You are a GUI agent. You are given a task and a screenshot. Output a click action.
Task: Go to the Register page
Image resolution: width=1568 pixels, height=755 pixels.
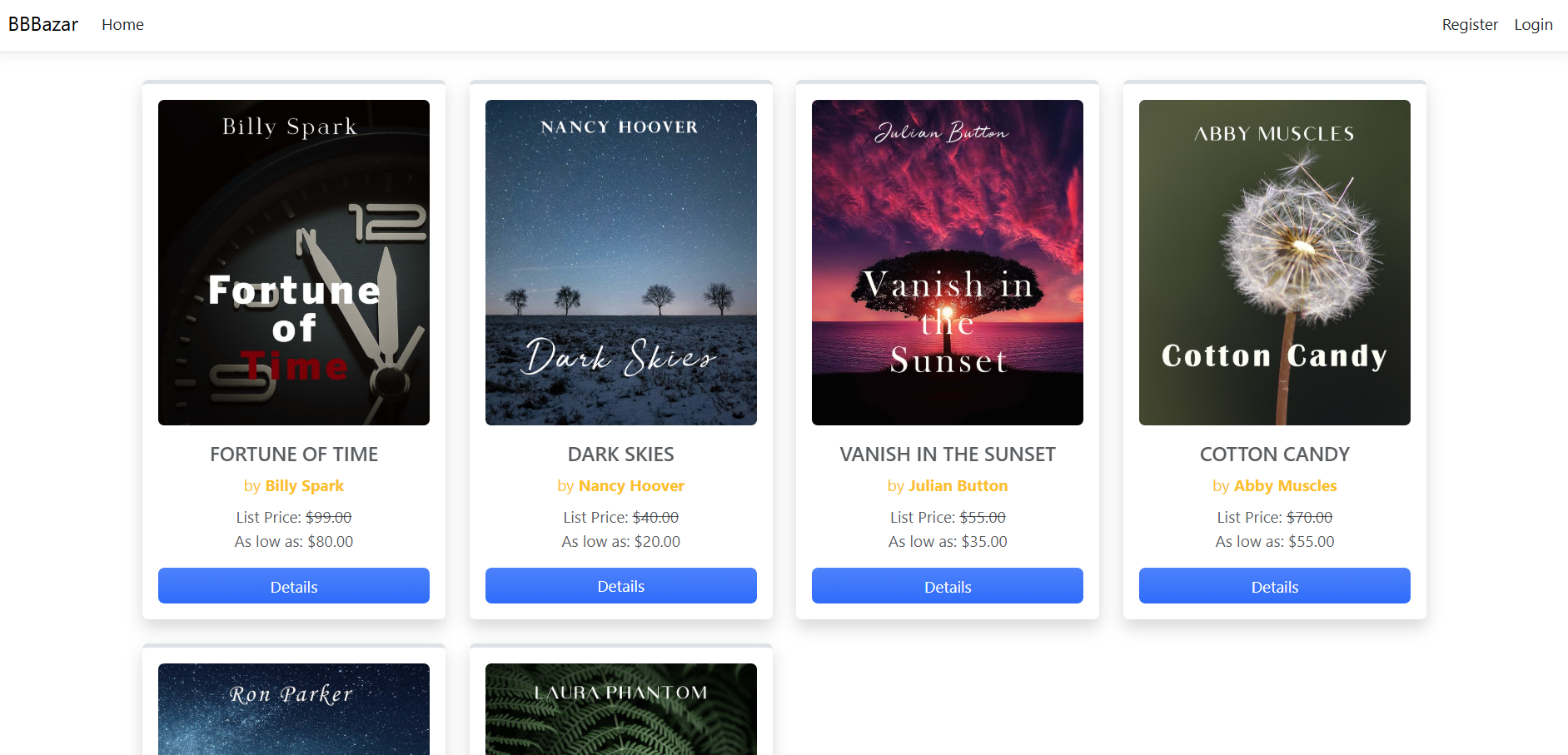[x=1469, y=25]
